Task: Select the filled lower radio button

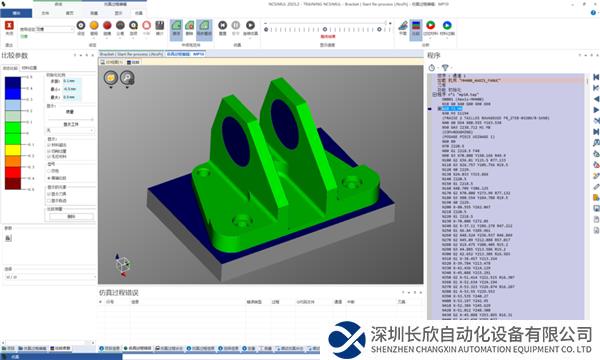Action: pyautogui.click(x=49, y=178)
